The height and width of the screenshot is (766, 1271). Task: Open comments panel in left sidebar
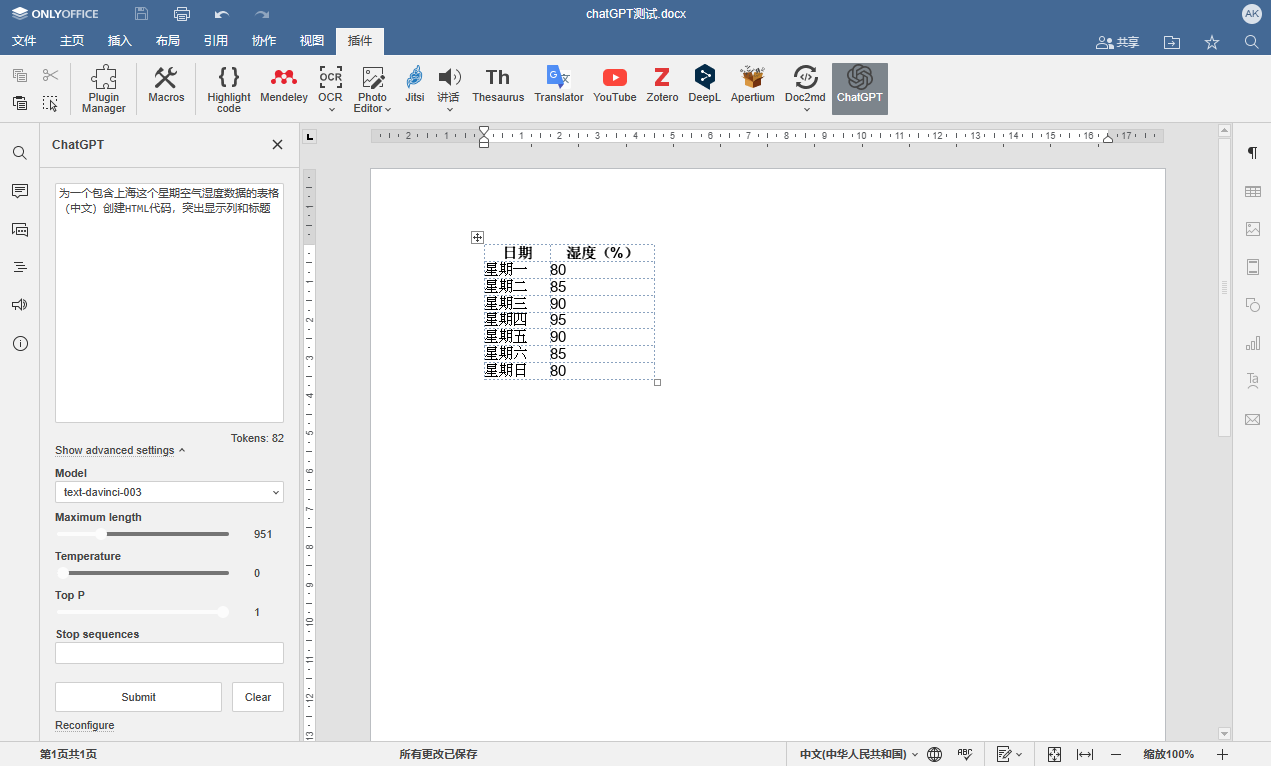[20, 191]
